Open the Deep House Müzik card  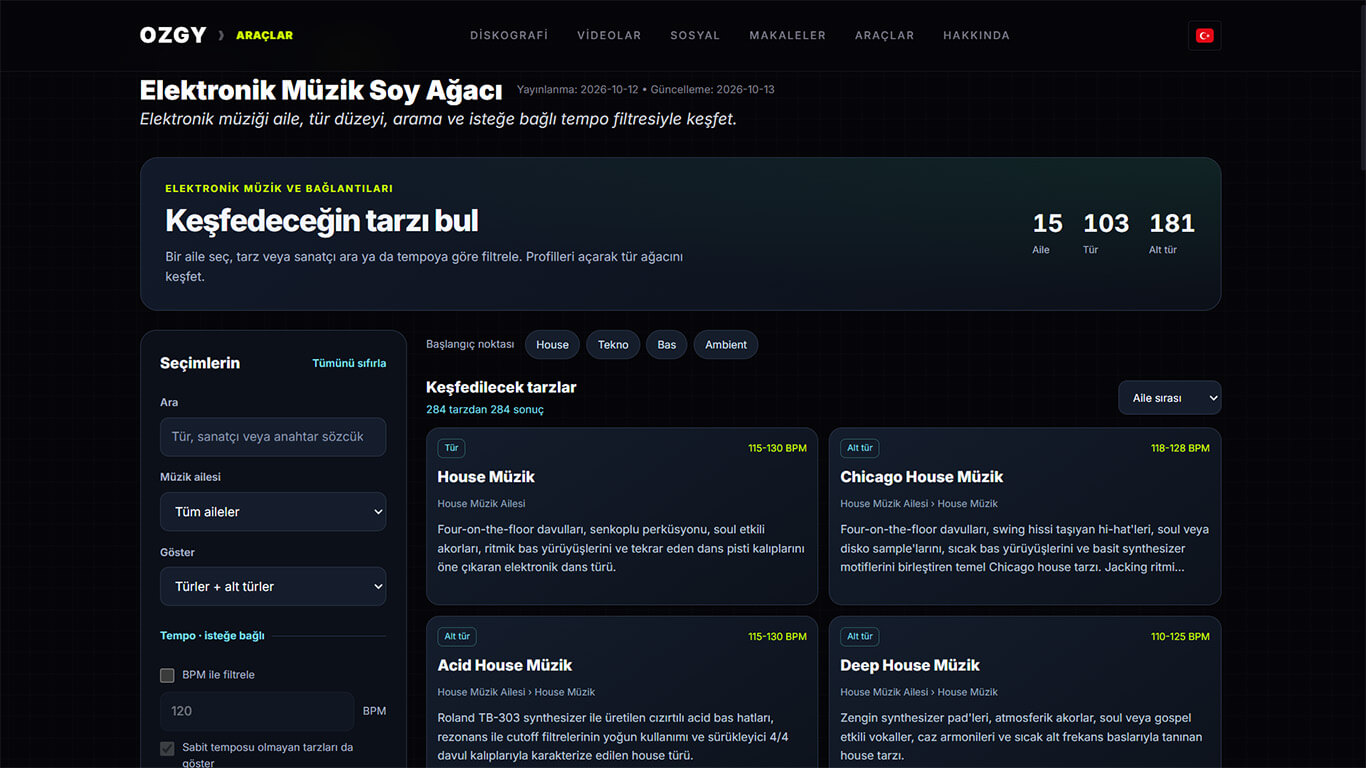pos(1025,692)
